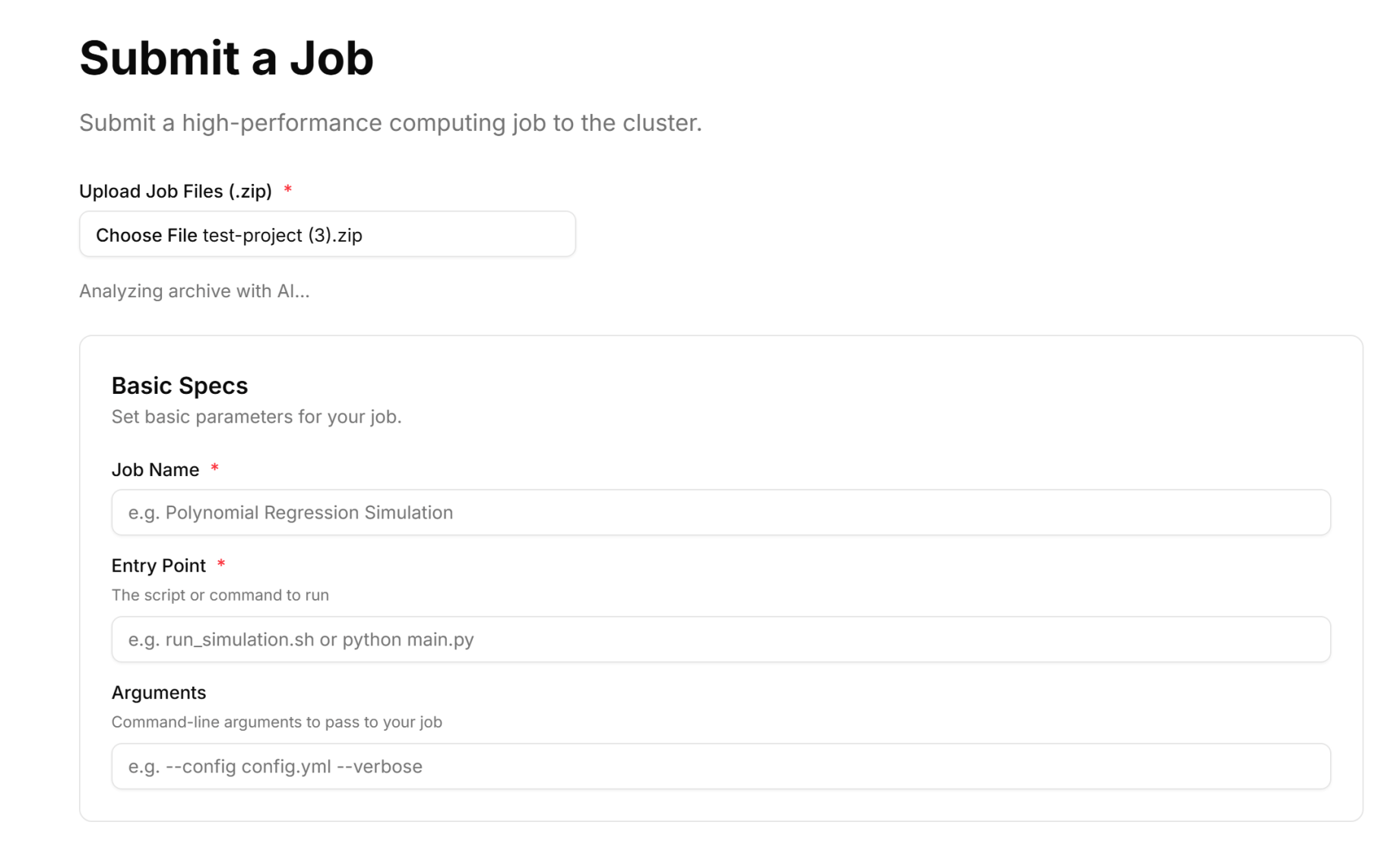Image resolution: width=1400 pixels, height=844 pixels.
Task: Focus the Arguments input field
Action: [721, 766]
